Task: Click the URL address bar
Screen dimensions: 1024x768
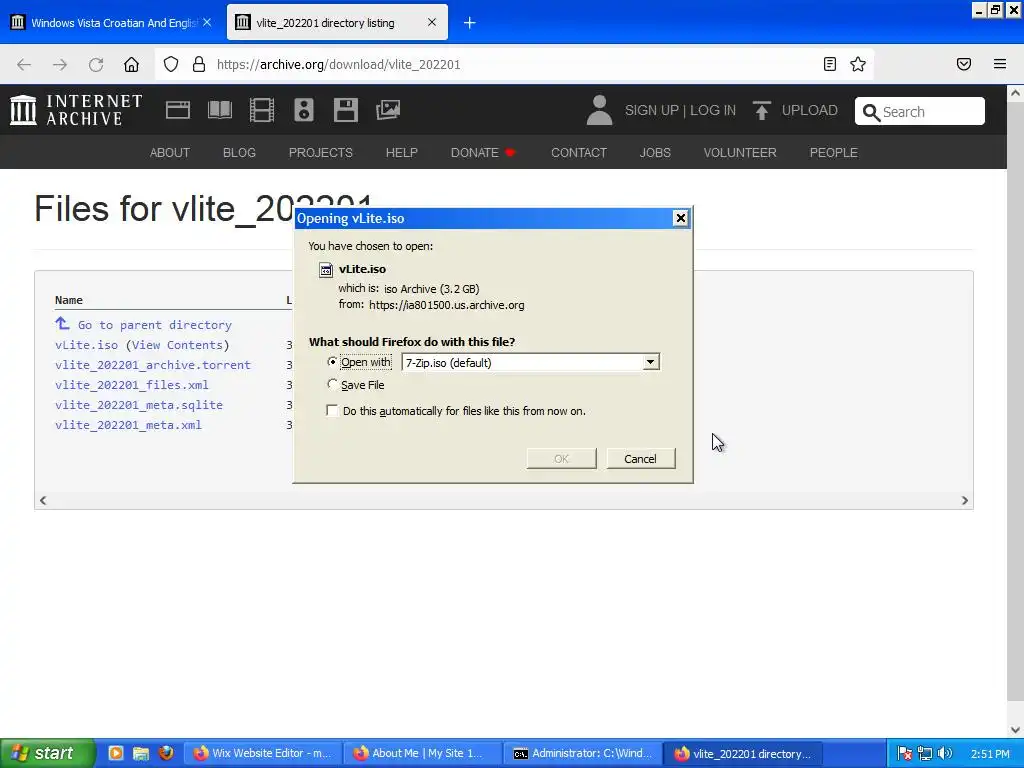Action: tap(516, 64)
